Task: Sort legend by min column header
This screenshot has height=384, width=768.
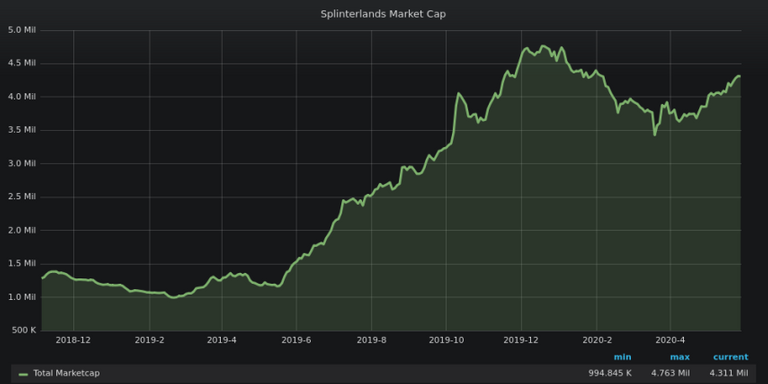Action: tap(622, 357)
